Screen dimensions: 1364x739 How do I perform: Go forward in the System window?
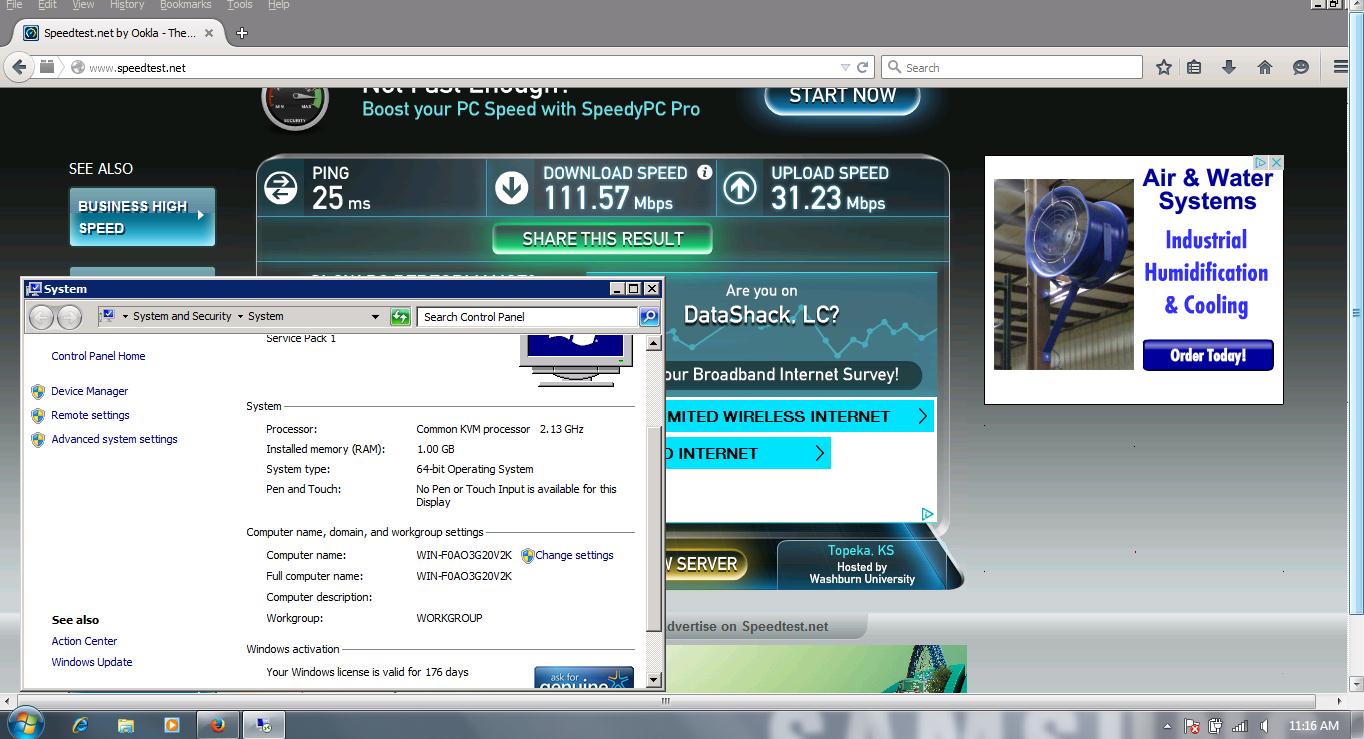[69, 317]
